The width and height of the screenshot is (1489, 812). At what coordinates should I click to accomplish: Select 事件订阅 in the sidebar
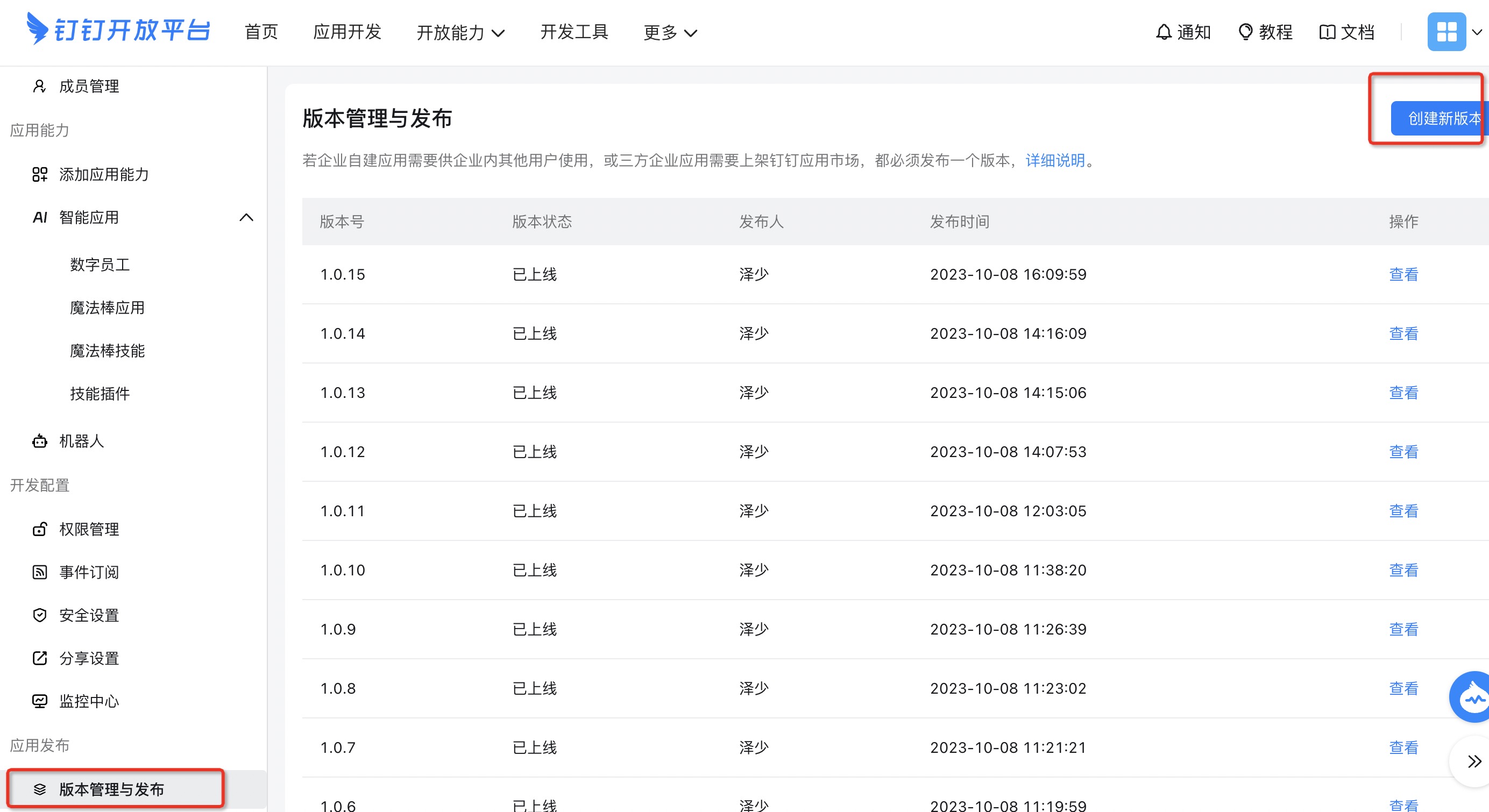tap(89, 572)
